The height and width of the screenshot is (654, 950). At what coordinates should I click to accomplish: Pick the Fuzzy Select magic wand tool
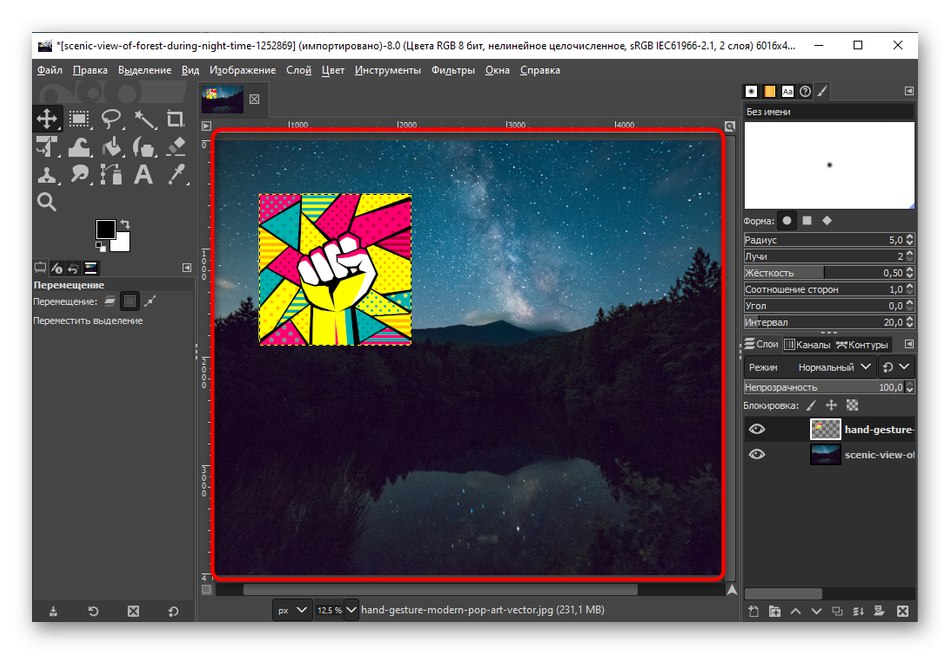coord(144,118)
